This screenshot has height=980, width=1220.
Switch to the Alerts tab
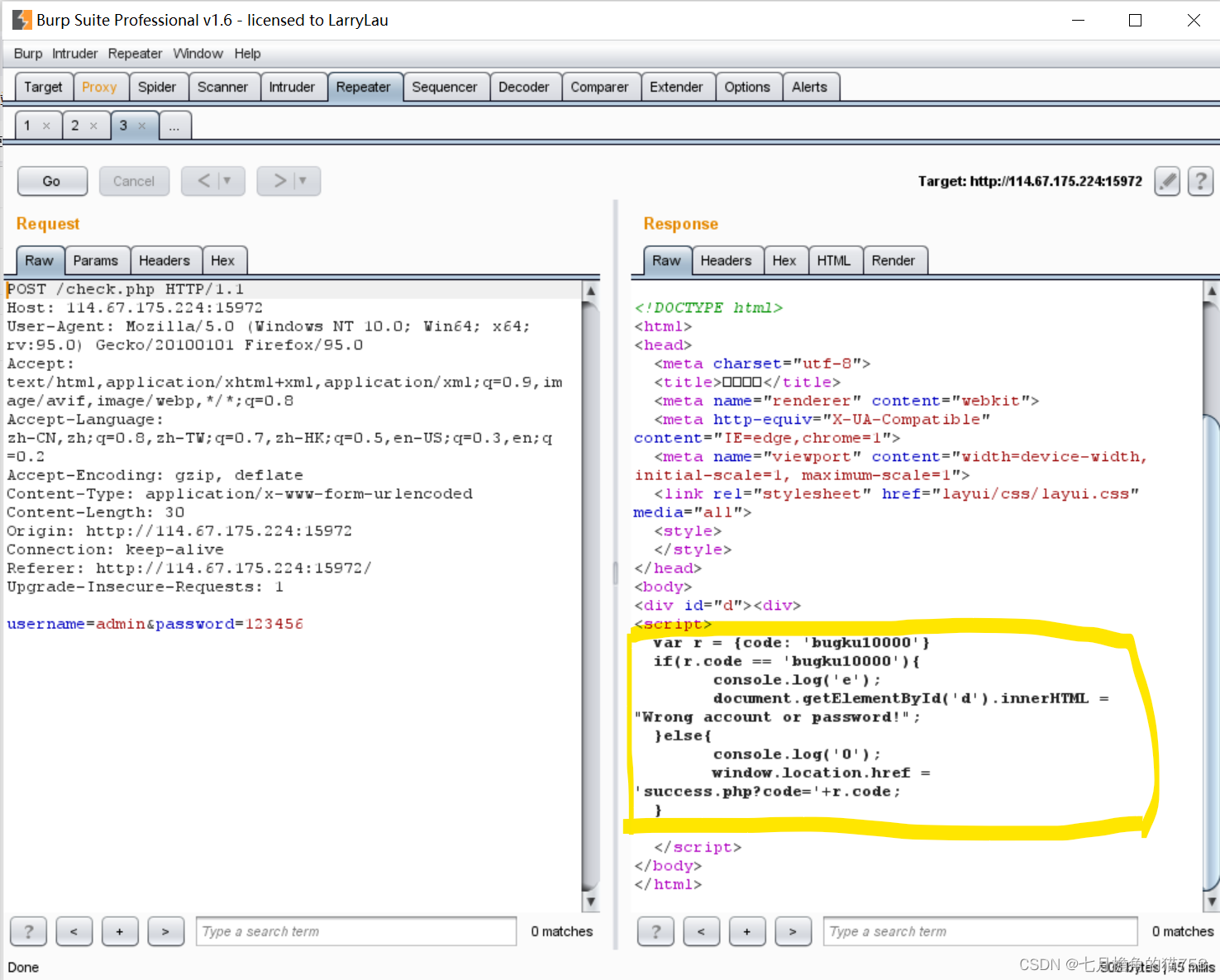809,87
